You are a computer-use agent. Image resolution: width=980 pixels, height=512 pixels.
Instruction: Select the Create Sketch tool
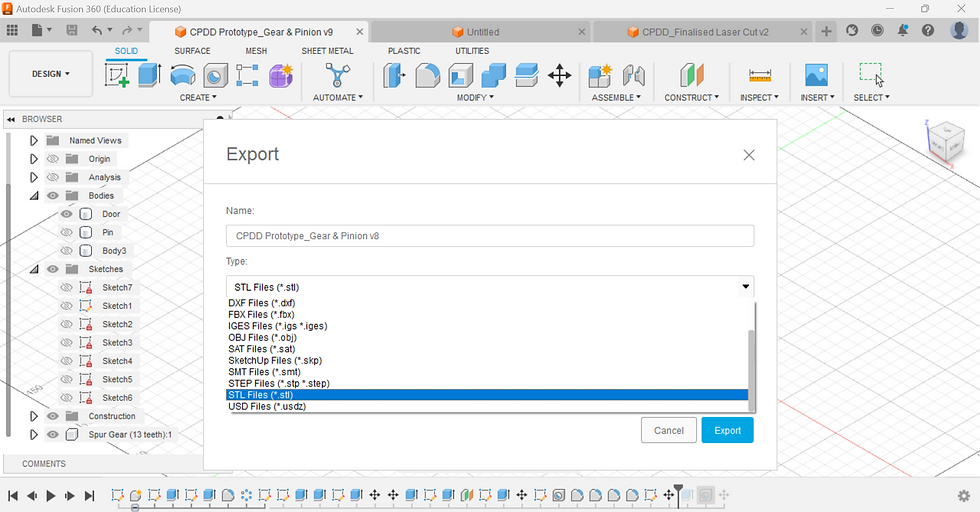coord(117,76)
